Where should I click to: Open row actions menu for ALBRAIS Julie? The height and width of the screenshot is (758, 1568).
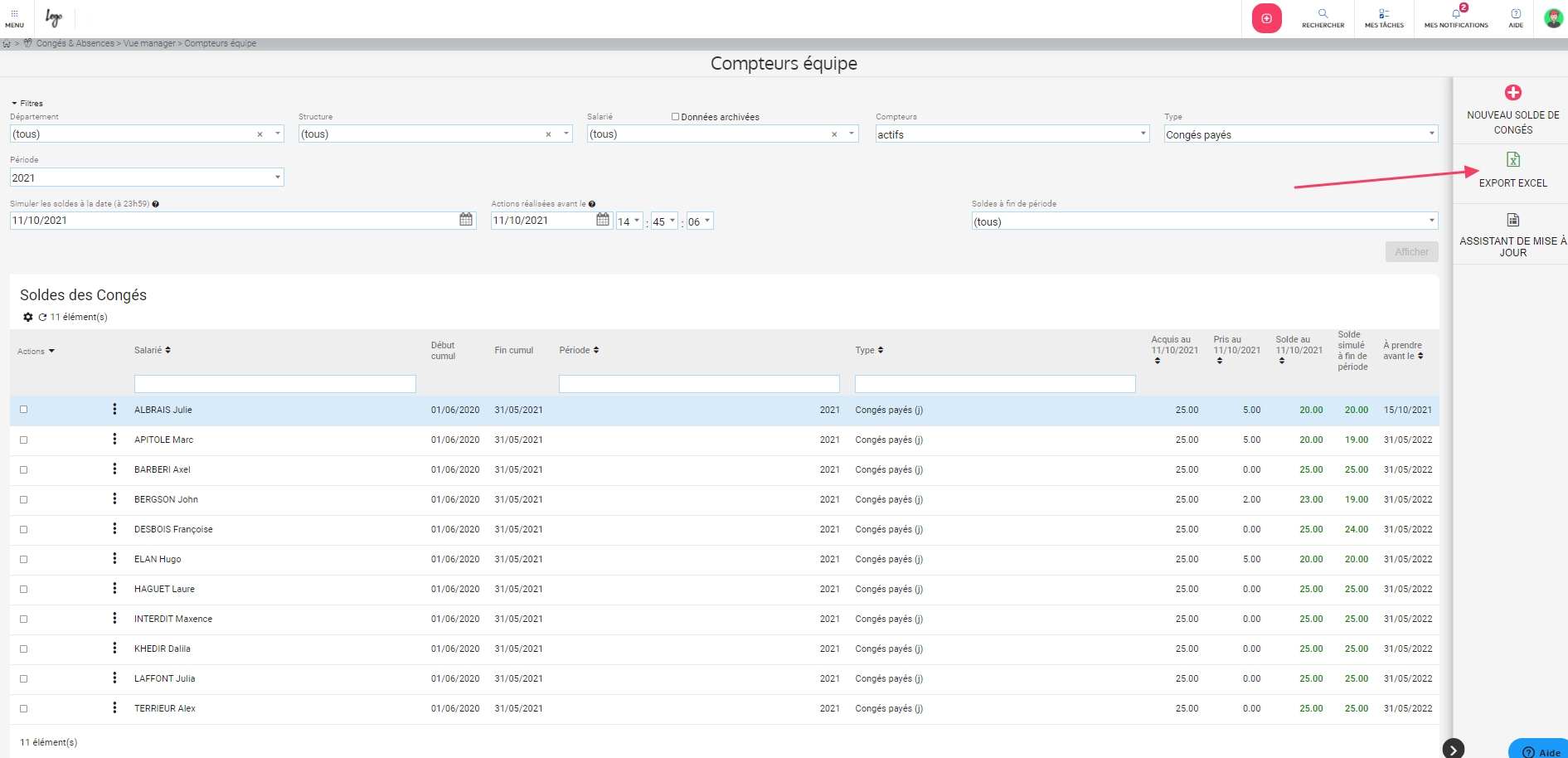click(114, 409)
